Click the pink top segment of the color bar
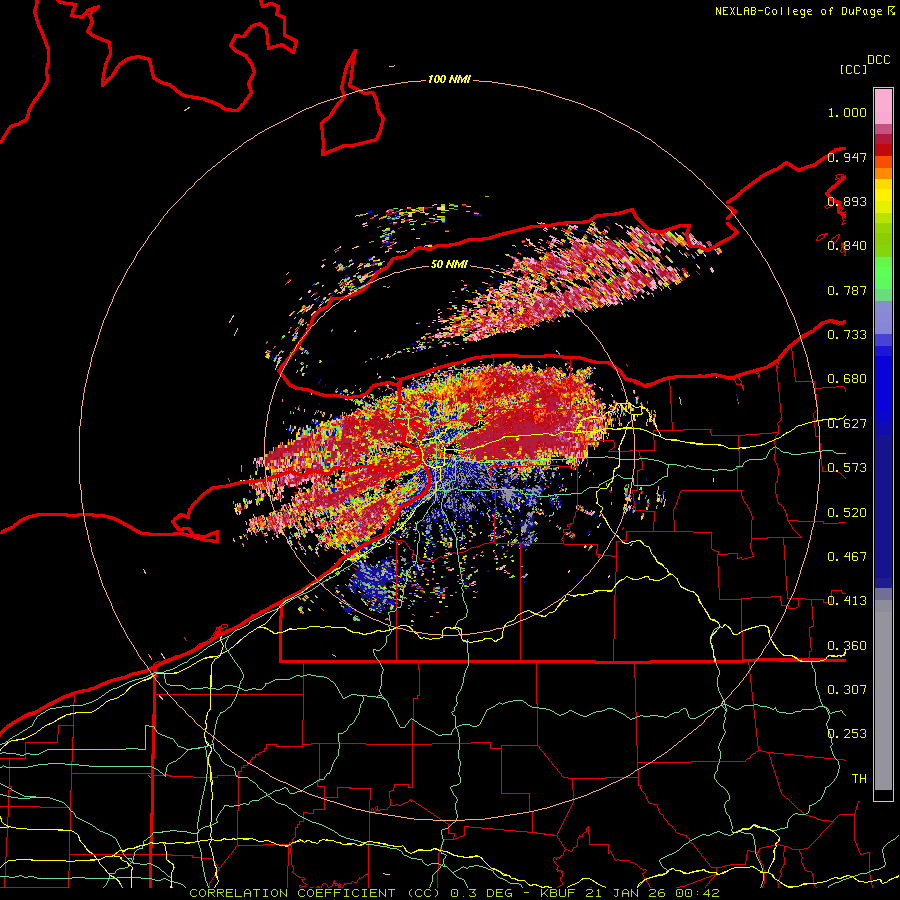Viewport: 900px width, 900px height. 883,106
